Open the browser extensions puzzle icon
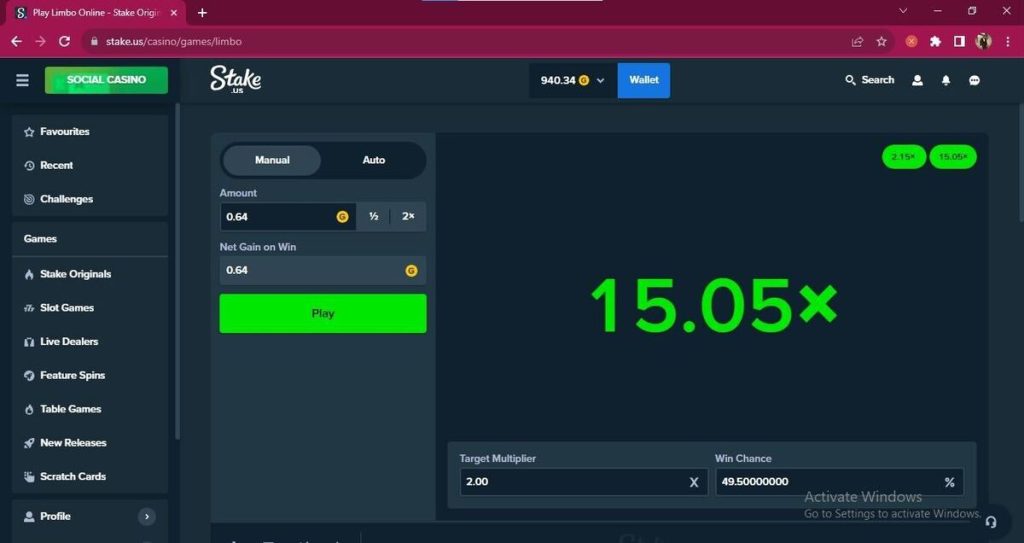The width and height of the screenshot is (1024, 543). pos(935,41)
